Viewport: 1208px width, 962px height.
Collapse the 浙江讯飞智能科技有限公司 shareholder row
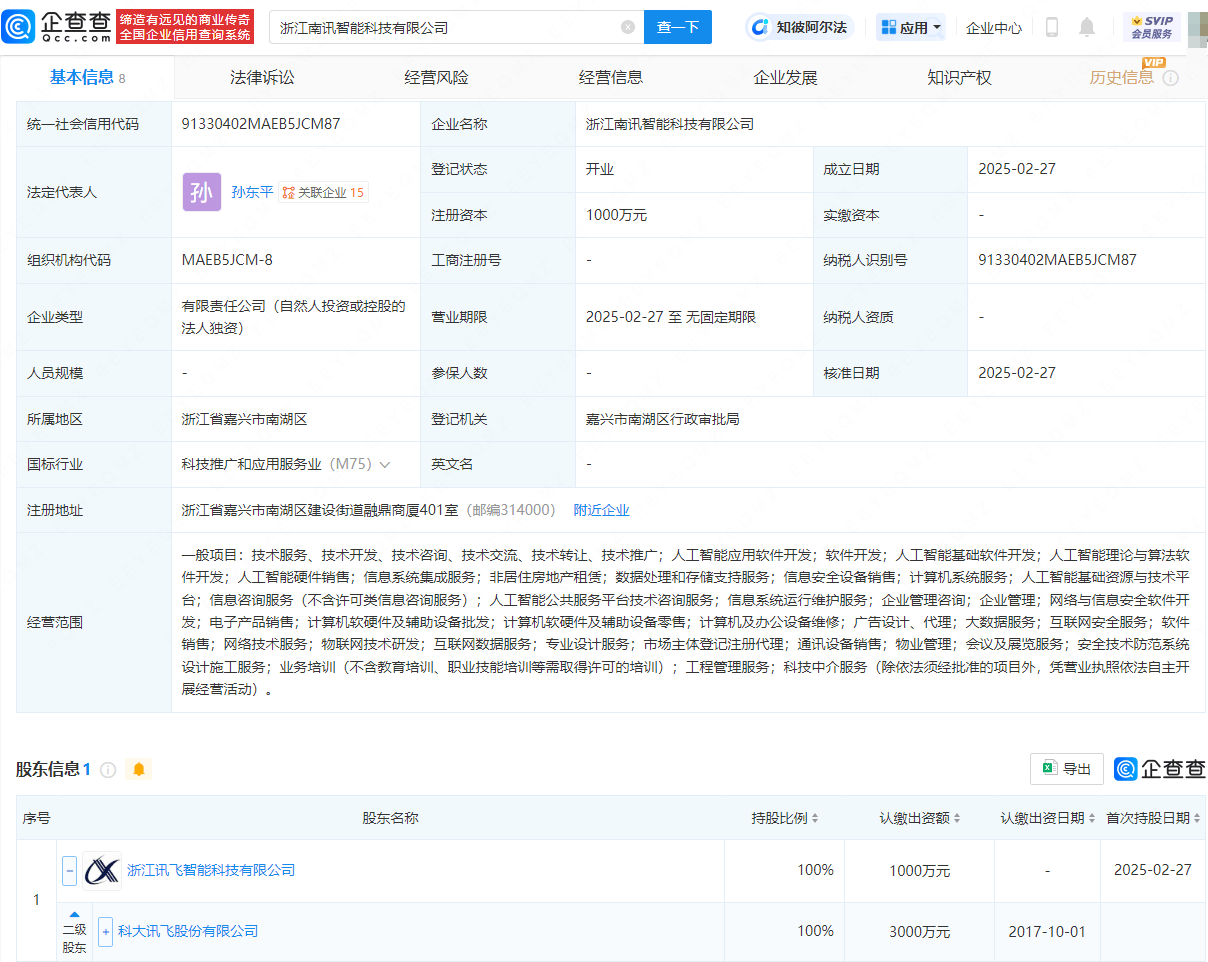click(x=70, y=871)
